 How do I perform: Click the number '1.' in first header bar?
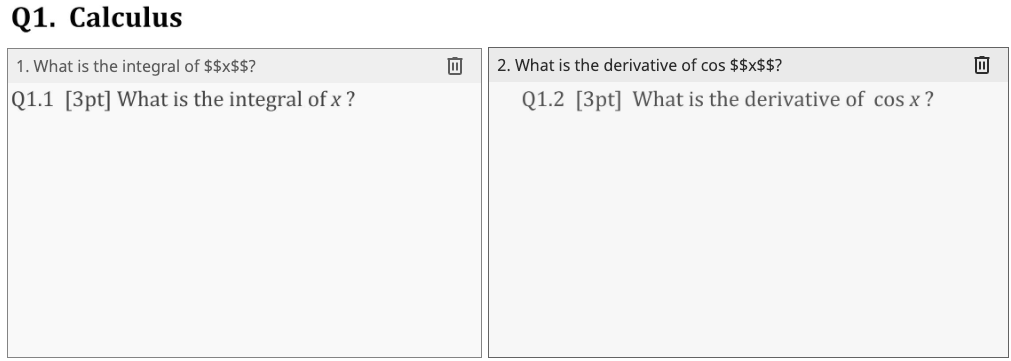23,66
